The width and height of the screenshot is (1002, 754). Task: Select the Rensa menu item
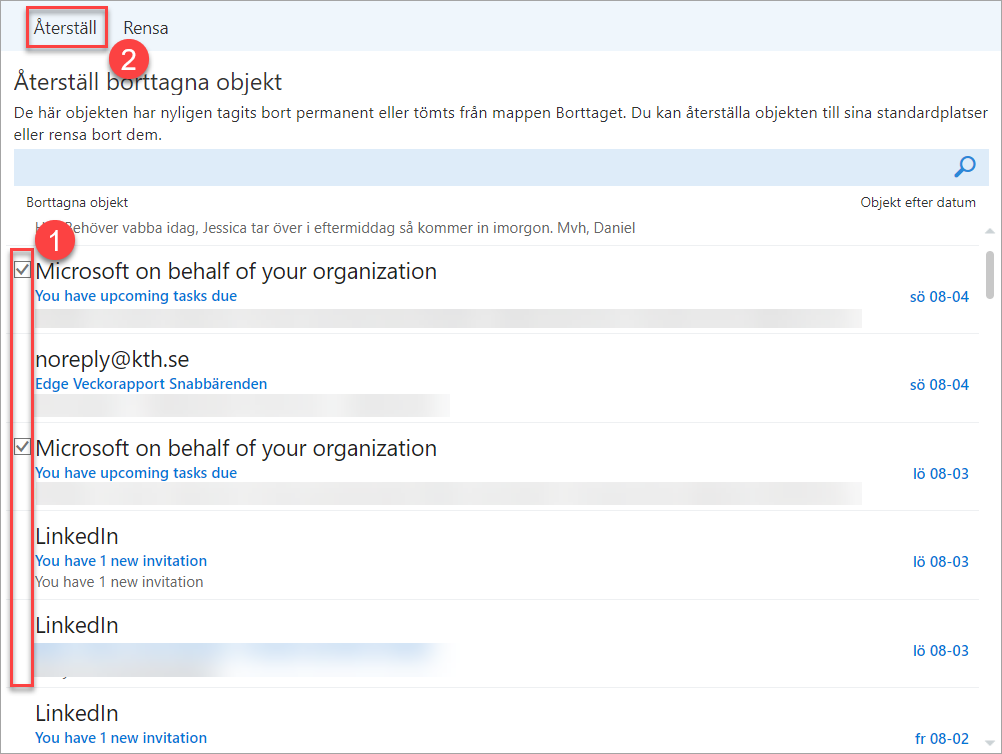(x=145, y=28)
